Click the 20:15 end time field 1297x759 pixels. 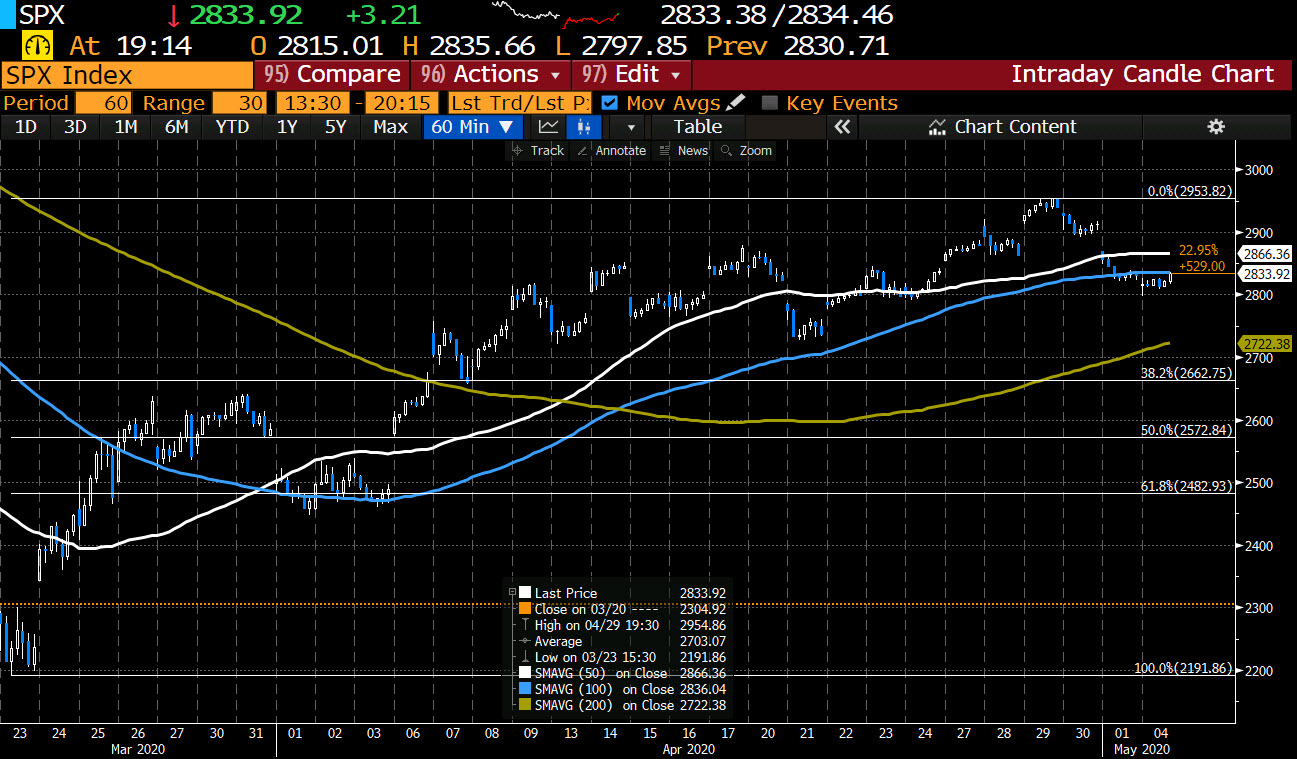pyautogui.click(x=403, y=103)
